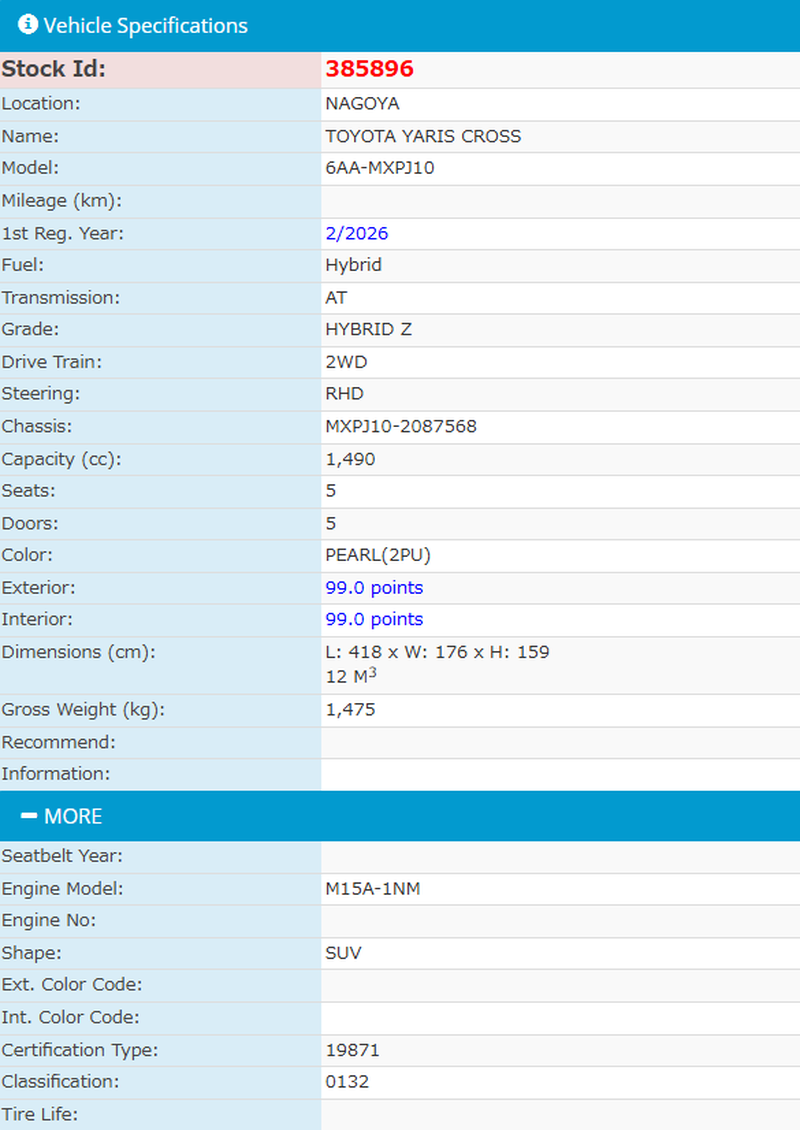The image size is (800, 1130).
Task: Click the SUV shape value
Action: (343, 953)
